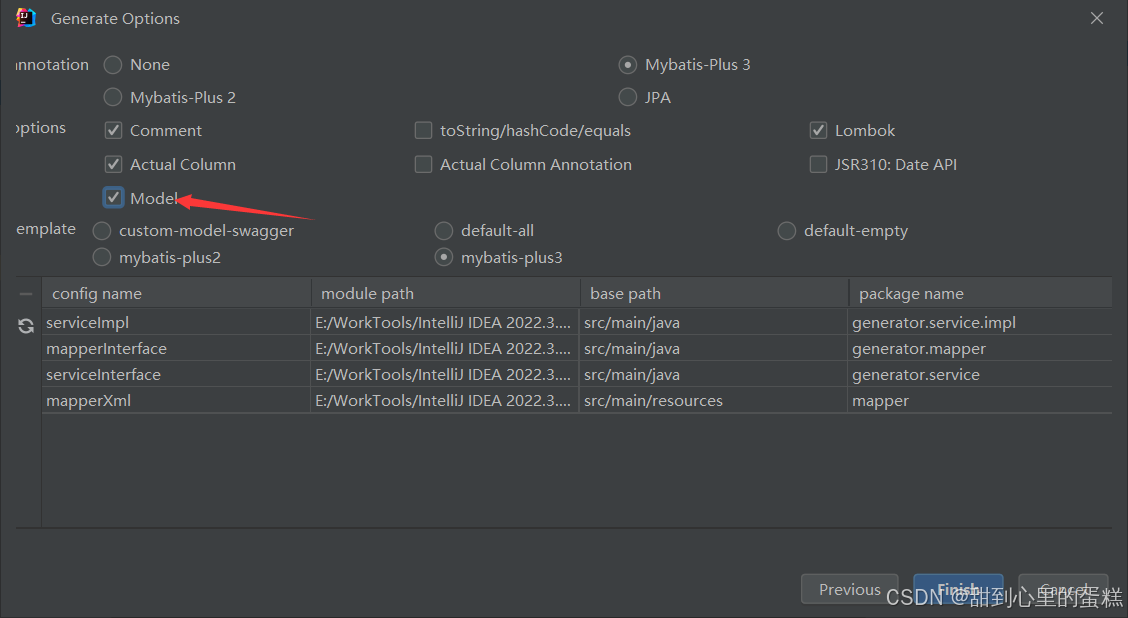Pick the custom-model-swagger template
Viewport: 1128px width, 618px height.
[101, 231]
